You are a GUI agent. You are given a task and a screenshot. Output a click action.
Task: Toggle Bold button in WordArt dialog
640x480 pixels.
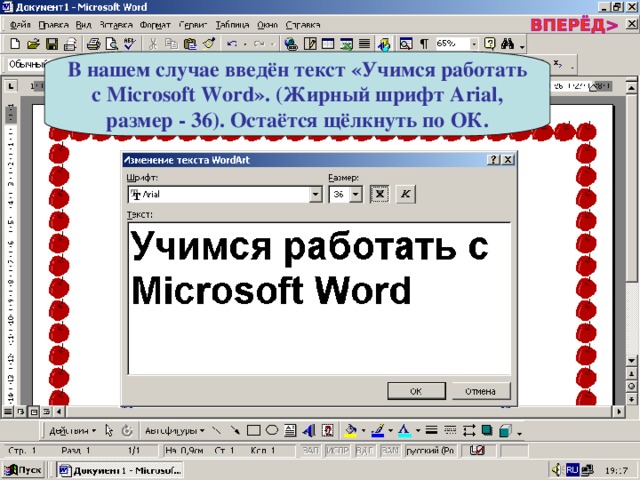380,194
